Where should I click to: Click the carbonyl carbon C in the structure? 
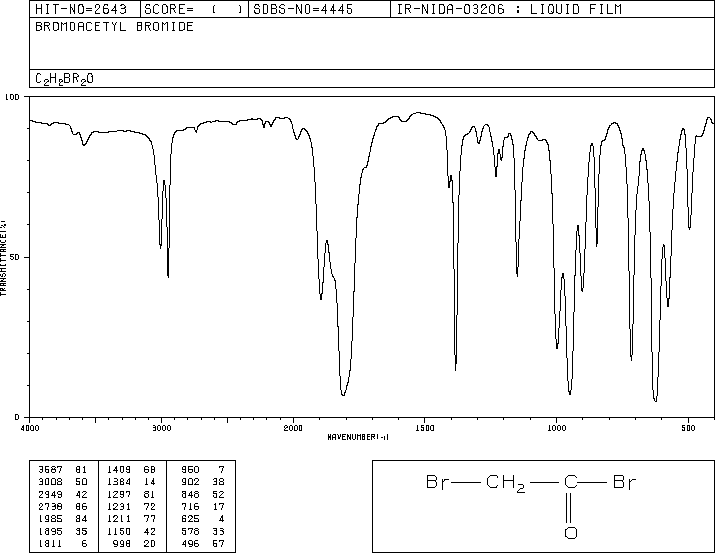(571, 482)
